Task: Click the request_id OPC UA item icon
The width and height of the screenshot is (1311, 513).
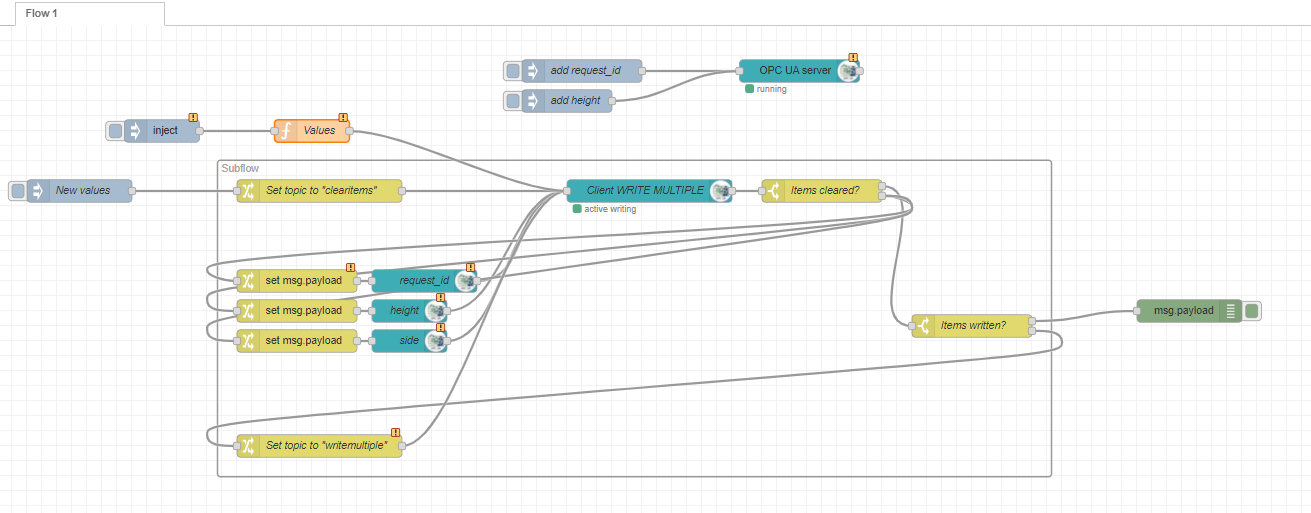Action: (x=465, y=281)
